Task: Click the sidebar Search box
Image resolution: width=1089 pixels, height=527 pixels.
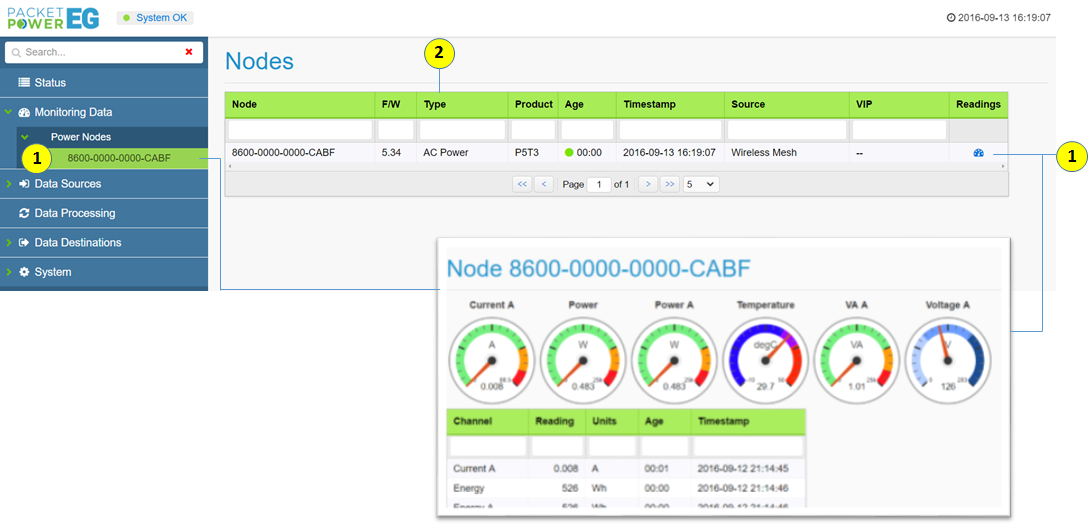Action: coord(100,52)
